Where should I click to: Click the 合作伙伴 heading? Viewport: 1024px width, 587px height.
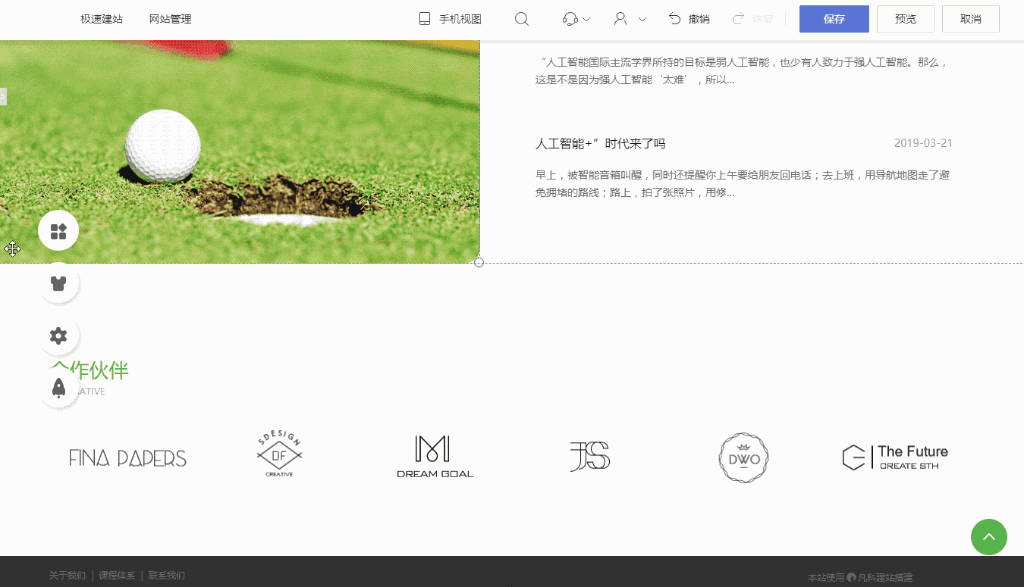point(90,370)
